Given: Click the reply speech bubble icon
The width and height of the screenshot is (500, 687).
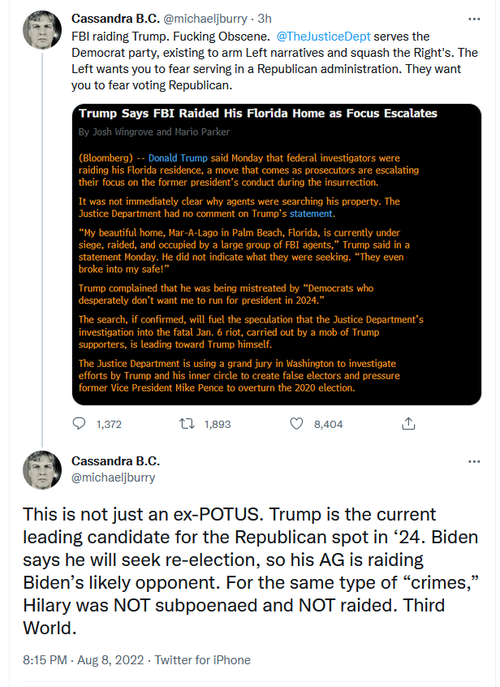Looking at the screenshot, I should (x=79, y=423).
